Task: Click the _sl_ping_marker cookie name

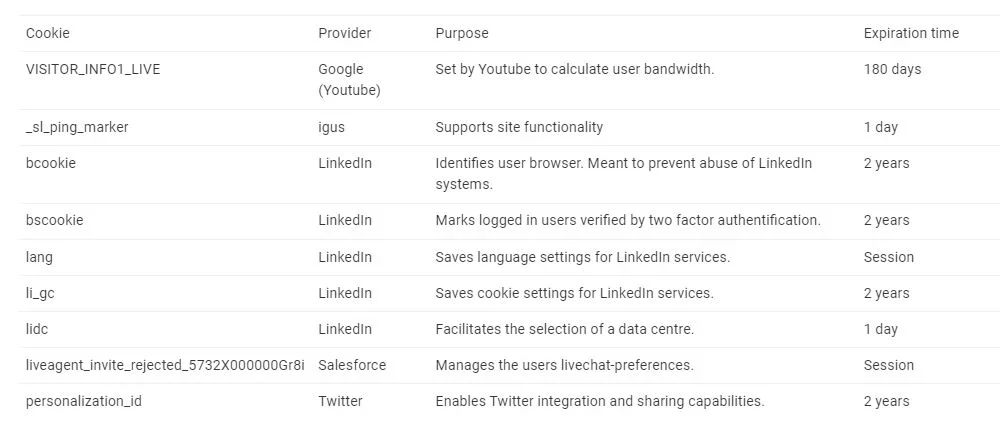Action: 77,127
